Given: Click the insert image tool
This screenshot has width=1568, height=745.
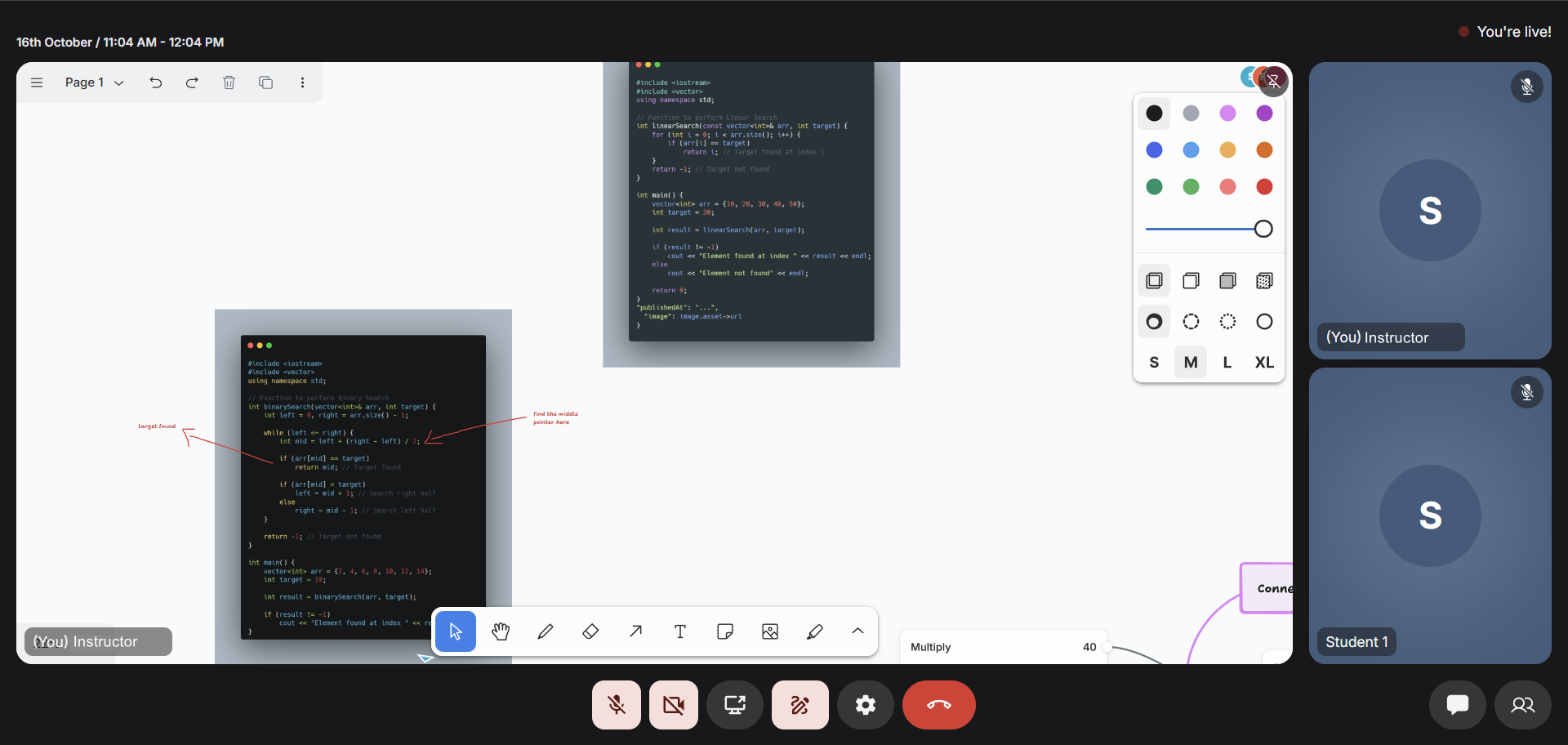Looking at the screenshot, I should pyautogui.click(x=769, y=631).
